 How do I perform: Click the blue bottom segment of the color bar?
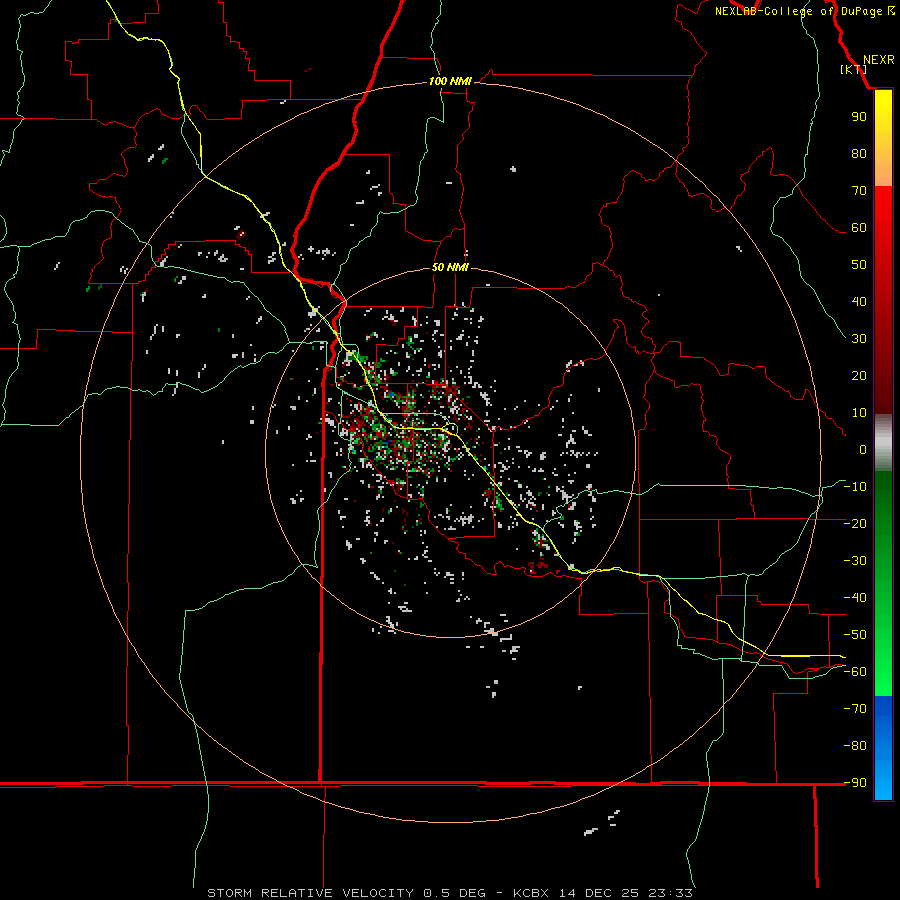point(883,748)
